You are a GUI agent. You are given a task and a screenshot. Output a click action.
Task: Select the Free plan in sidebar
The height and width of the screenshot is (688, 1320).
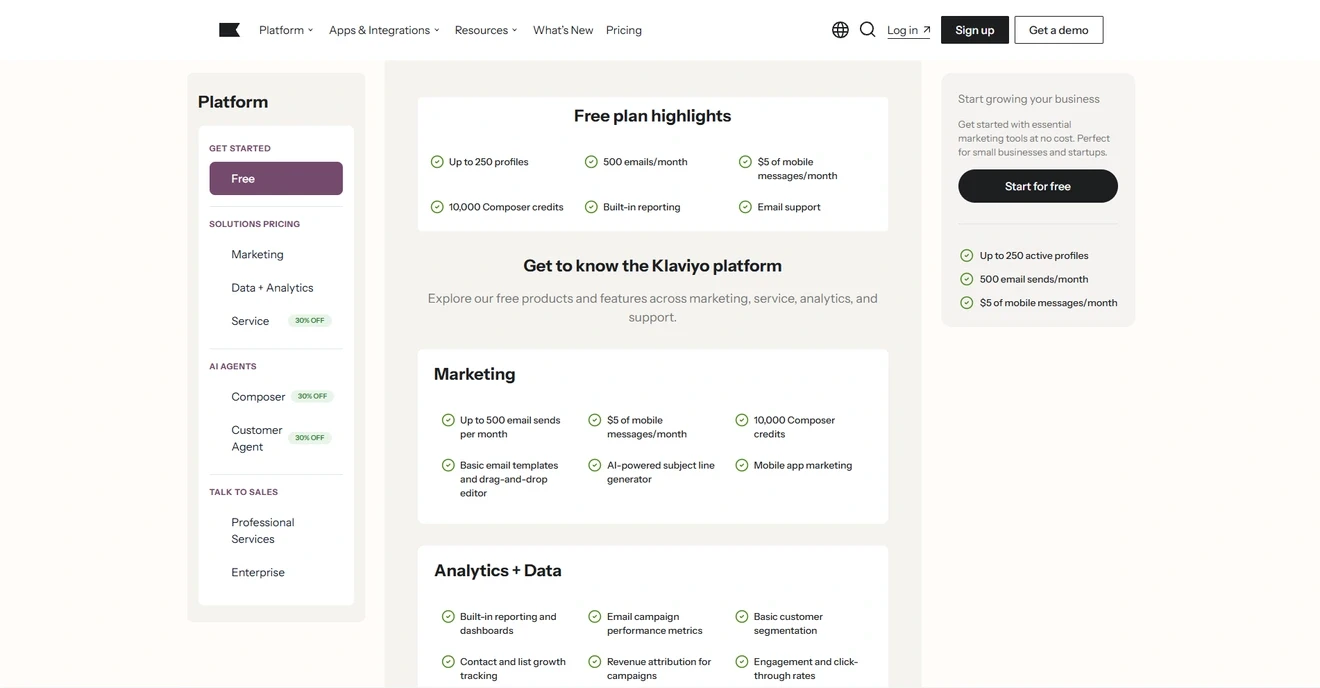click(x=276, y=178)
